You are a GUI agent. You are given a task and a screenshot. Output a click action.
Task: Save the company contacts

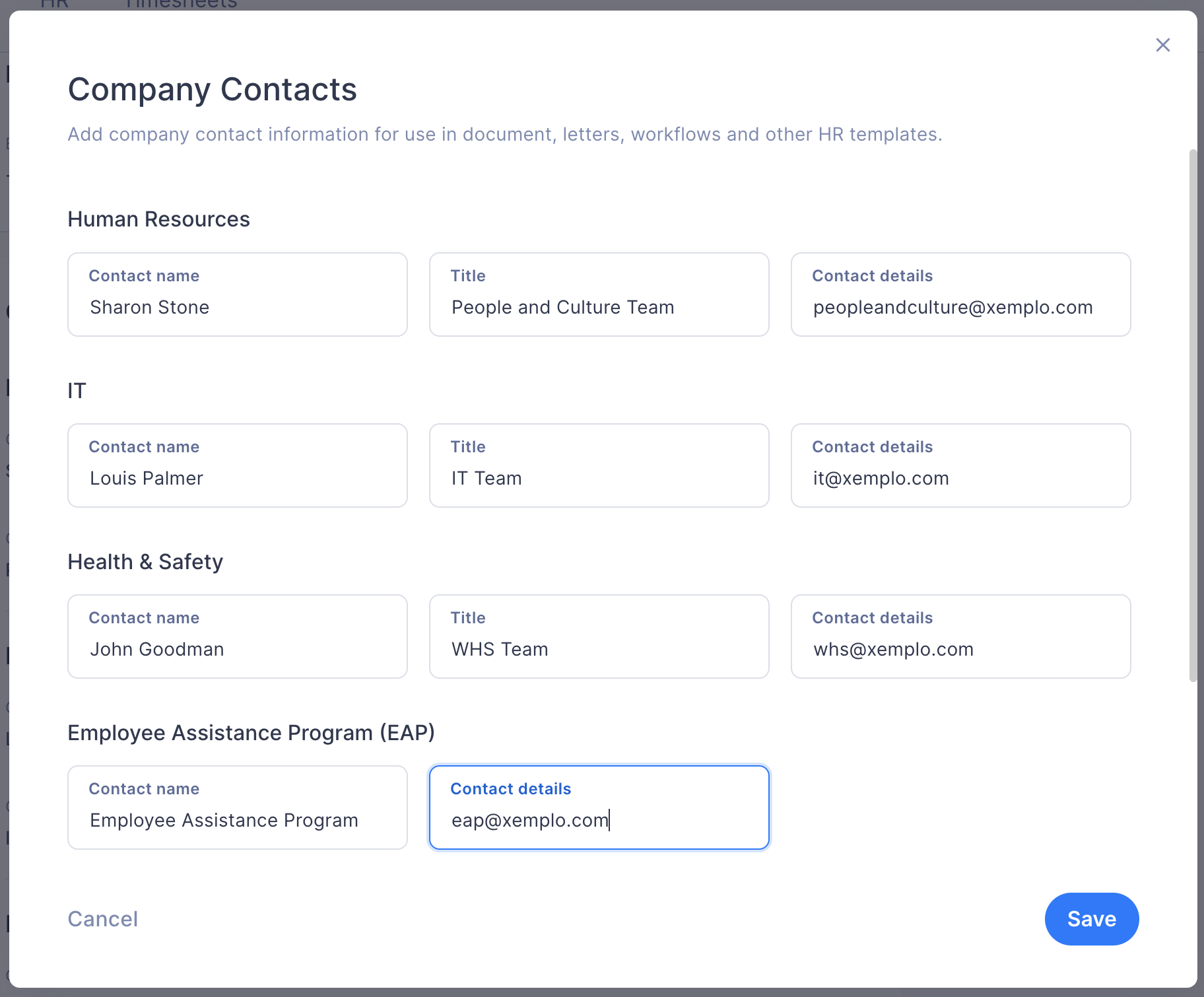(1091, 918)
